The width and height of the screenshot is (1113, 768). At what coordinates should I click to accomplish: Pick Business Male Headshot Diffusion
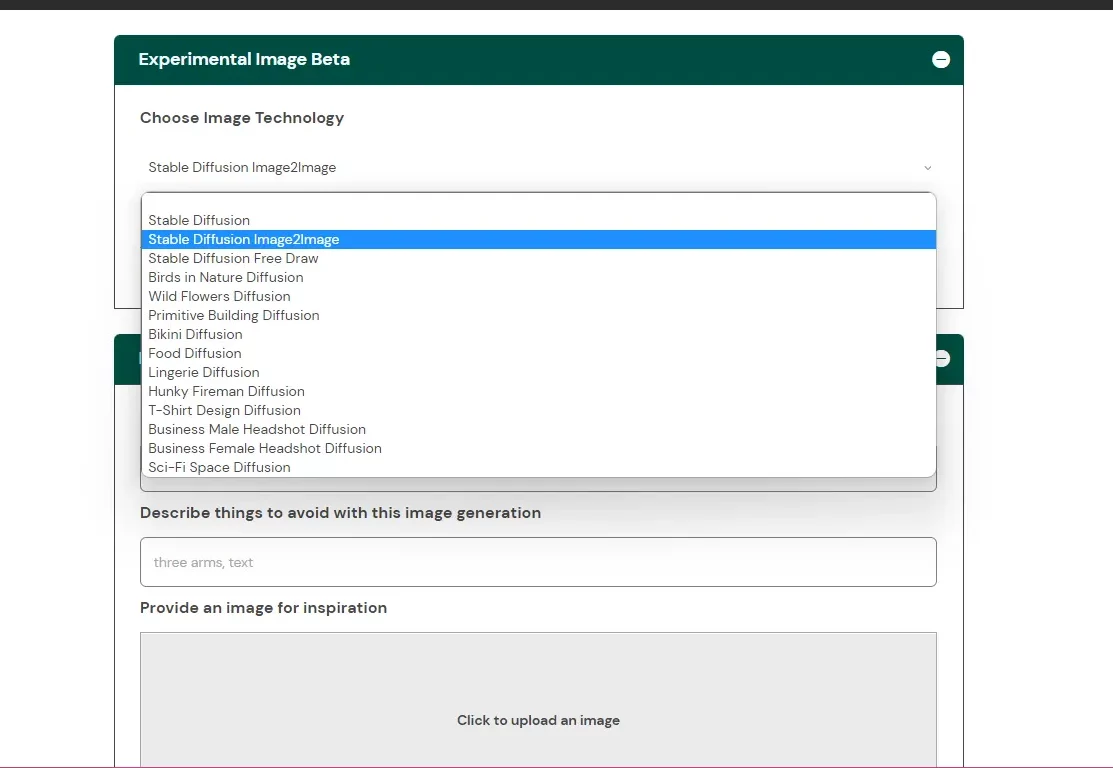pyautogui.click(x=257, y=429)
